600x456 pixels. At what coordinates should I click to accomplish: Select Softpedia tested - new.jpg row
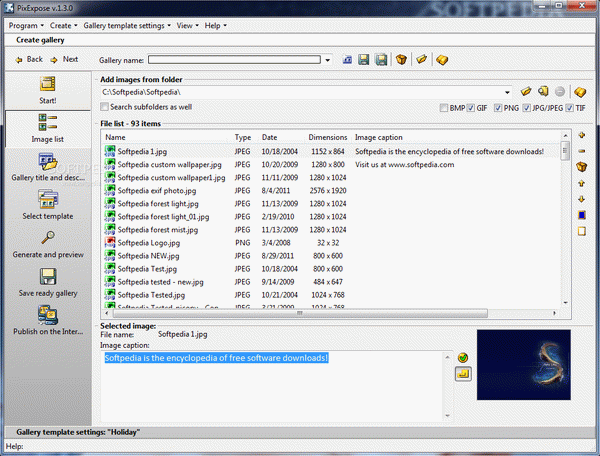331,282
